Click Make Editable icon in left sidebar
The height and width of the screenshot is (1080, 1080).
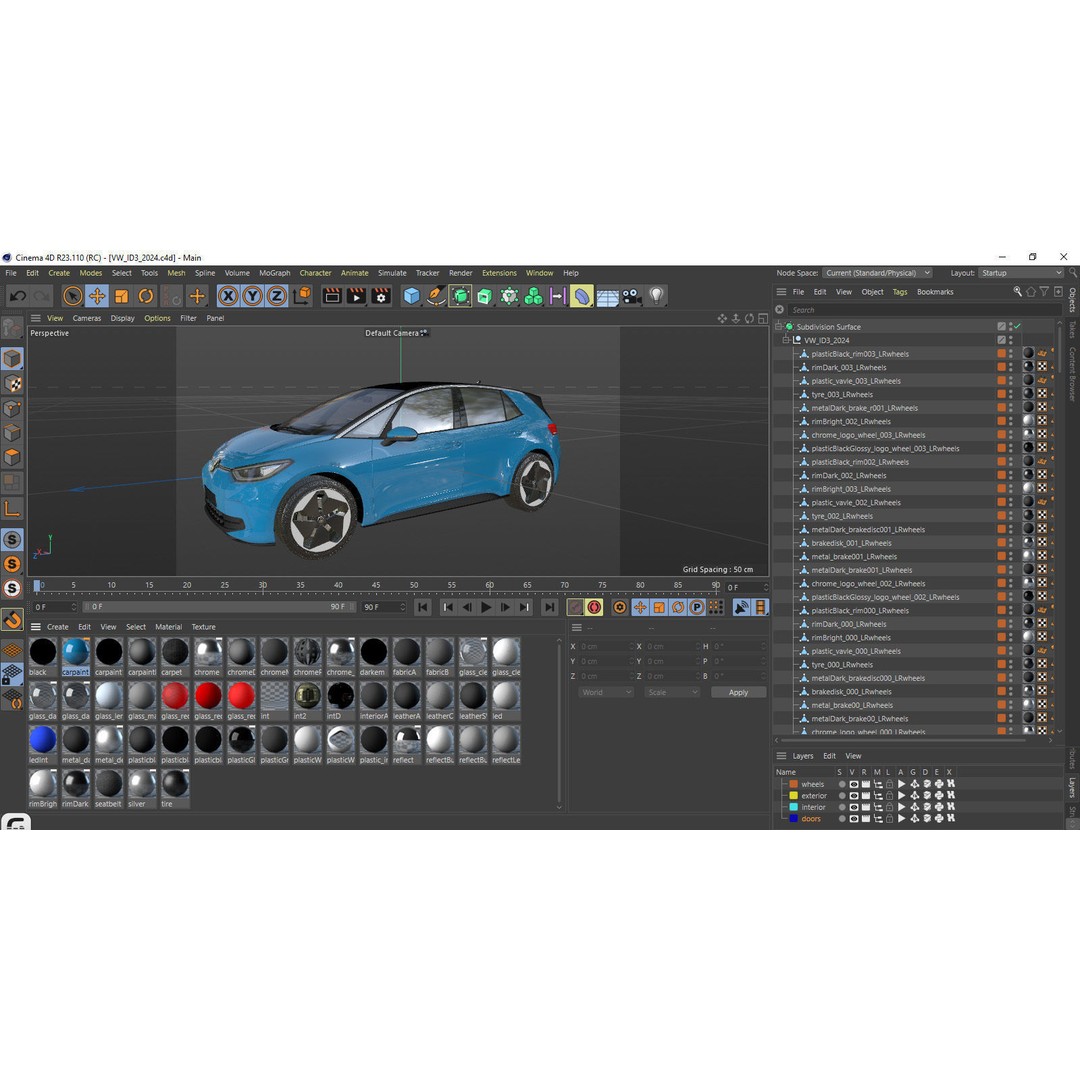coord(12,328)
